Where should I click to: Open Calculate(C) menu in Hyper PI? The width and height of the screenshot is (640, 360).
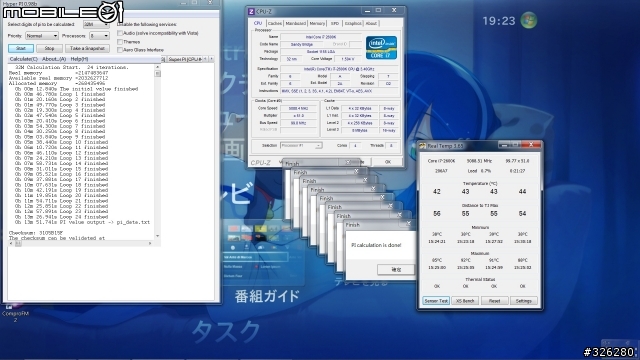24,59
